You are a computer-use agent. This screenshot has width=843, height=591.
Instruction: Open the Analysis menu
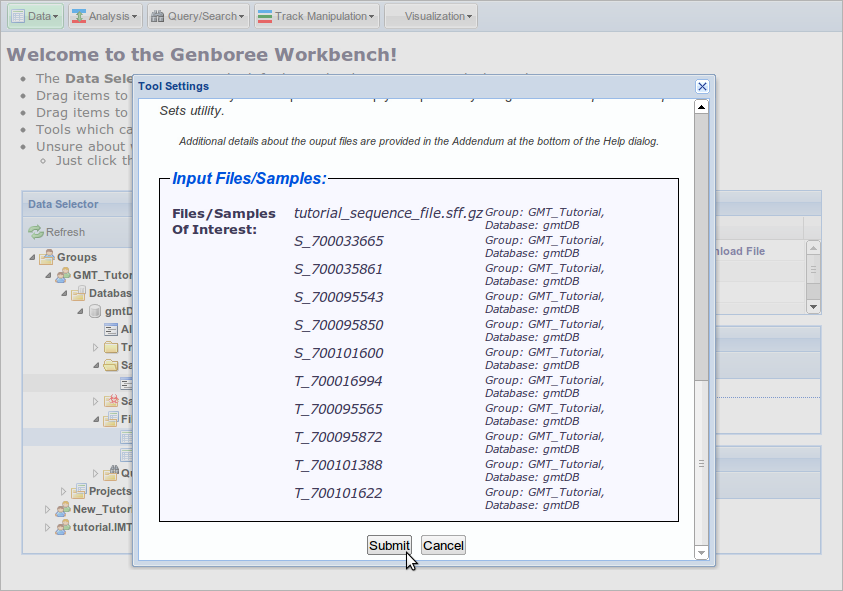point(105,16)
